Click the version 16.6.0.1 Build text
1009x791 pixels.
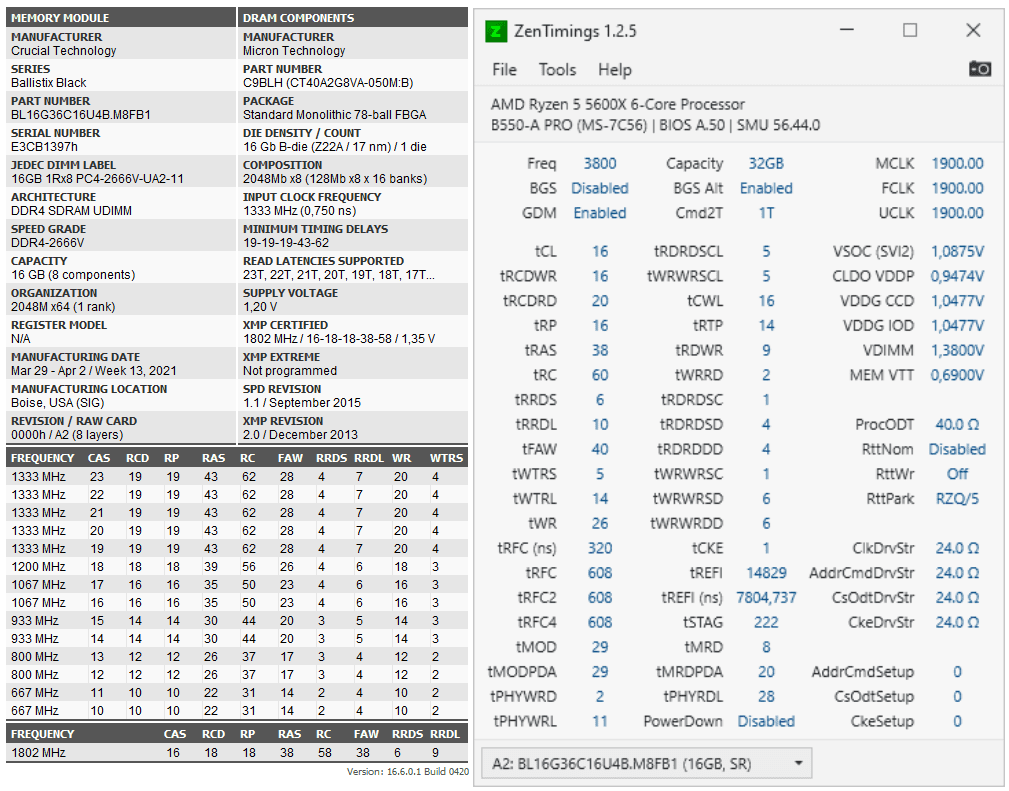[x=407, y=771]
